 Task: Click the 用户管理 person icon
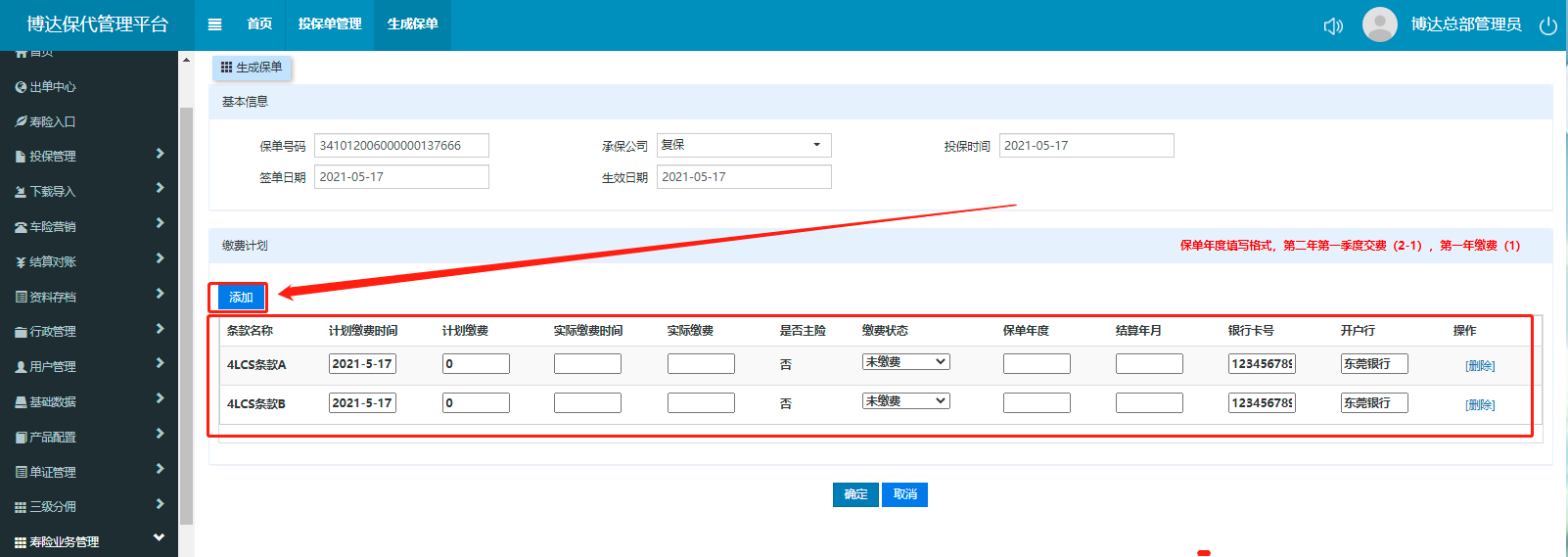coord(21,367)
